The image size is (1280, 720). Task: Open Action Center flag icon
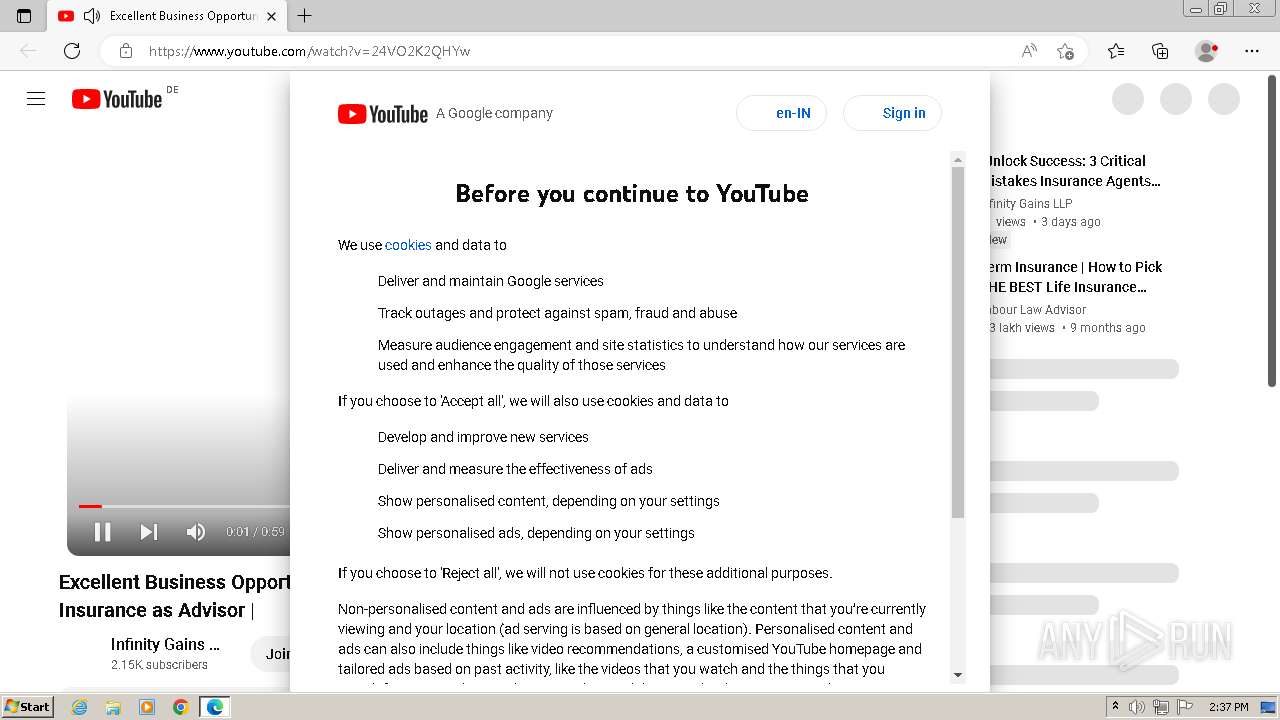pos(1185,707)
